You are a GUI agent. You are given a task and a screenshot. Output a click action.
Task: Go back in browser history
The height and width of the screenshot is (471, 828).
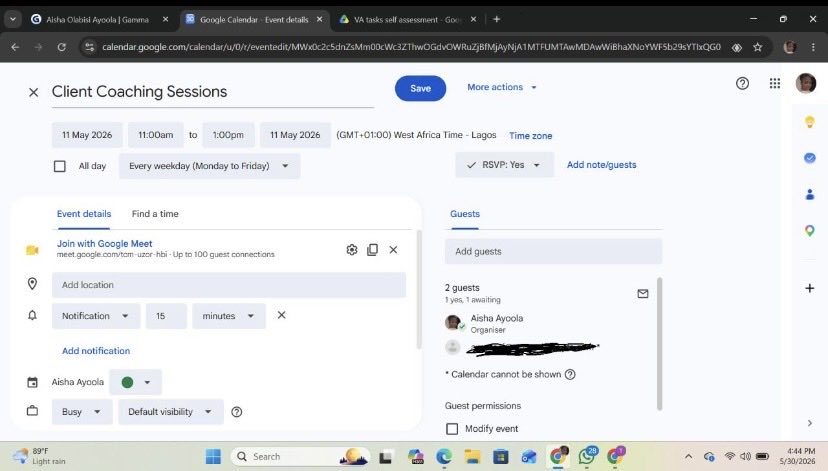(x=15, y=47)
